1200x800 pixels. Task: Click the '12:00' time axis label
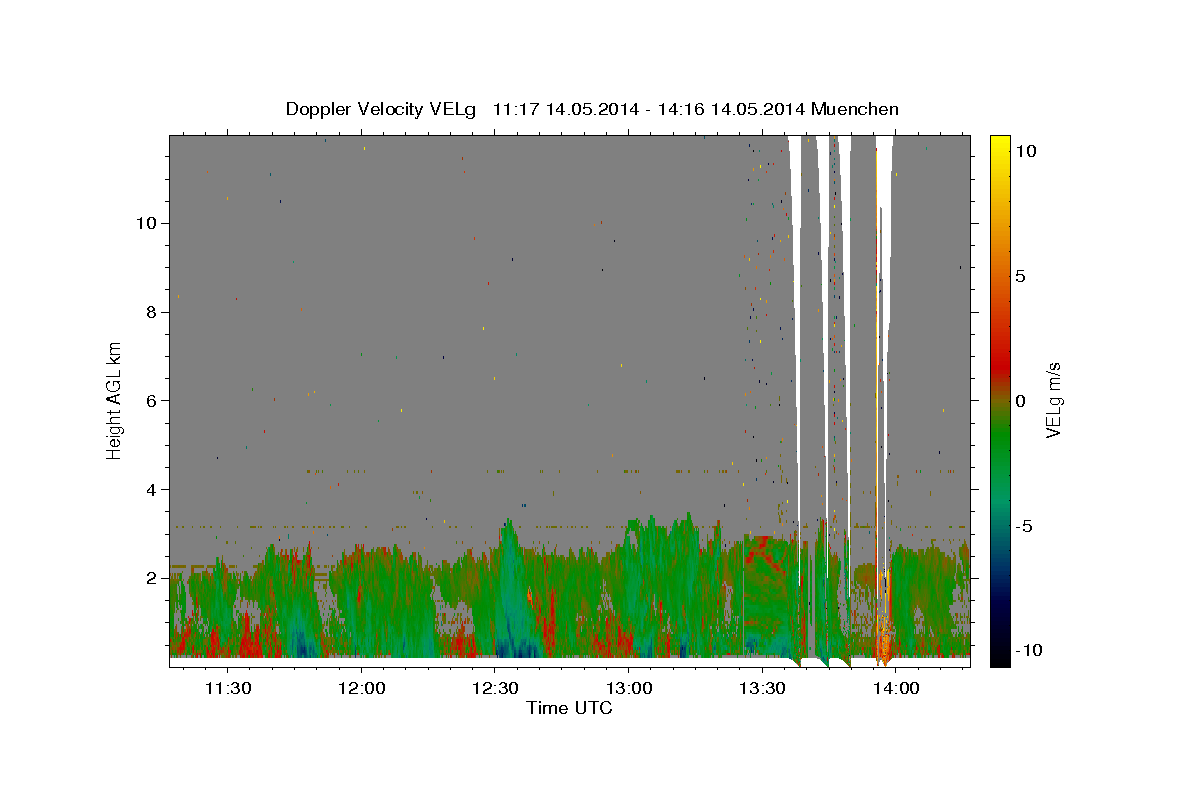[x=361, y=689]
